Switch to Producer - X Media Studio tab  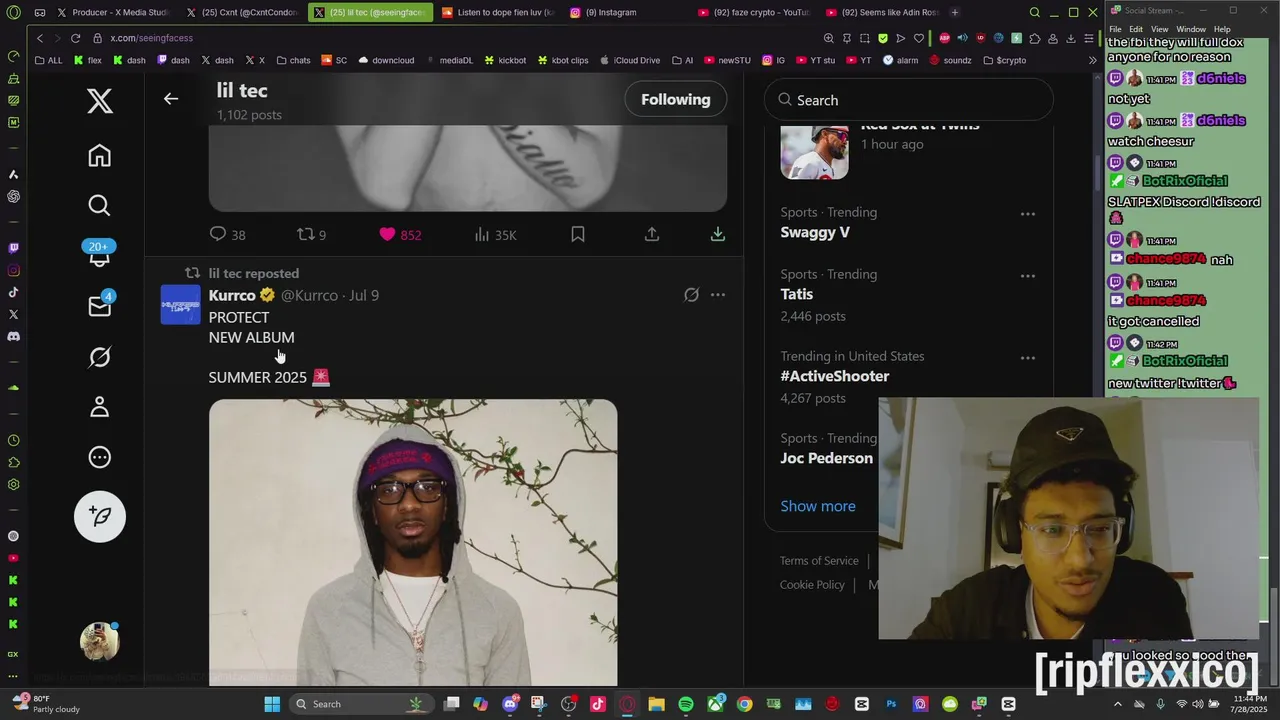(114, 12)
